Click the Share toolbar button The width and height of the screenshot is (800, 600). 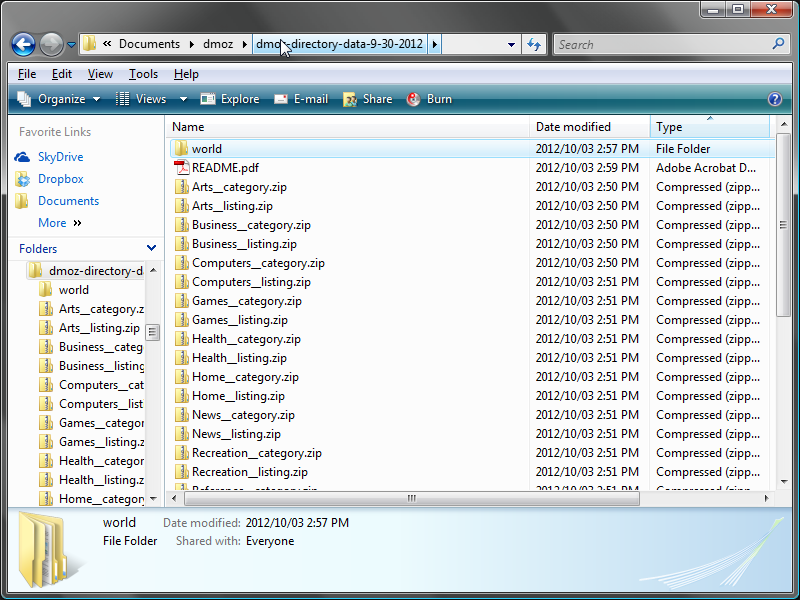[367, 99]
